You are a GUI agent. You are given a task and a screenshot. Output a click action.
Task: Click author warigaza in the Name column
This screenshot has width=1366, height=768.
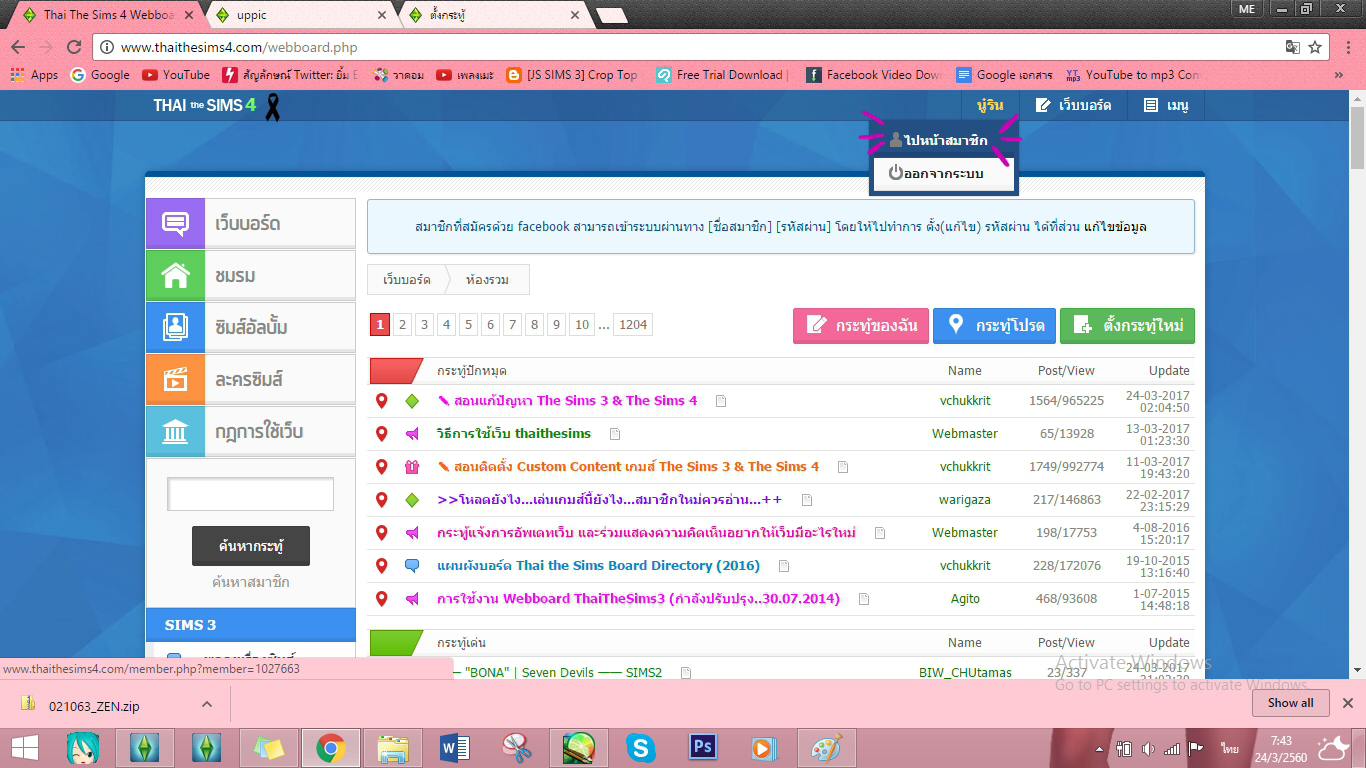[965, 500]
